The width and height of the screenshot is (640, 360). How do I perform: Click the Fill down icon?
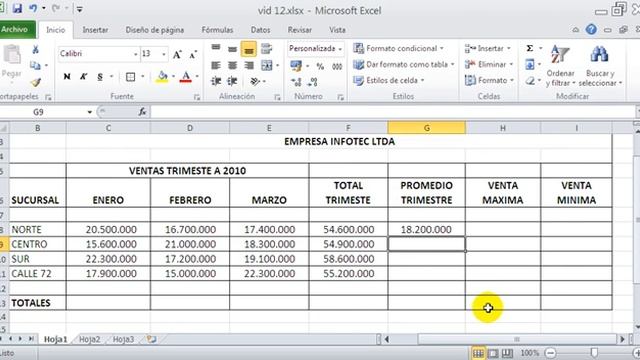tap(530, 64)
